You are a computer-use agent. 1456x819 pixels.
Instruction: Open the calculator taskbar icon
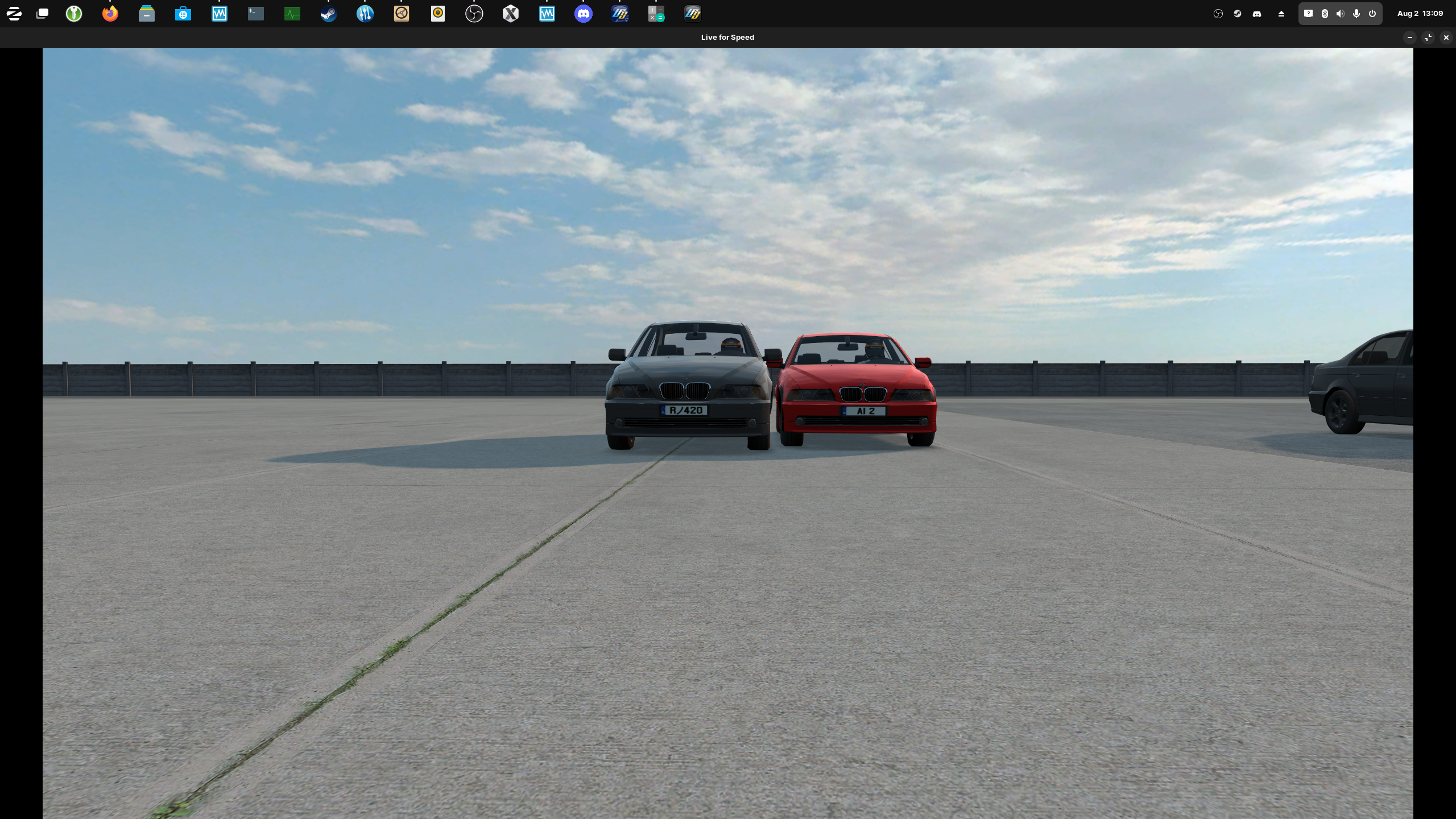click(656, 14)
